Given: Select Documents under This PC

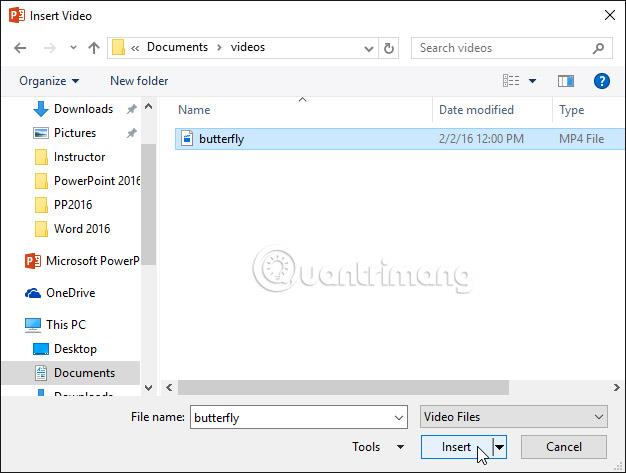Looking at the screenshot, I should point(71,373).
